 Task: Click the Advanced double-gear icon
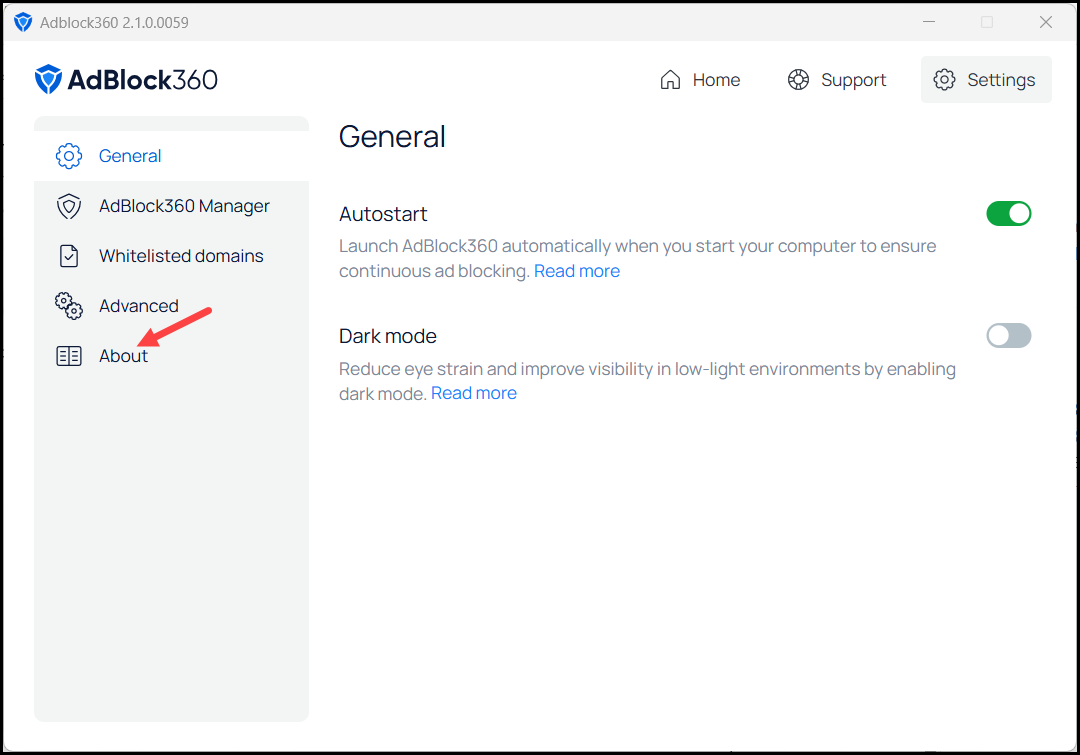pyautogui.click(x=69, y=306)
